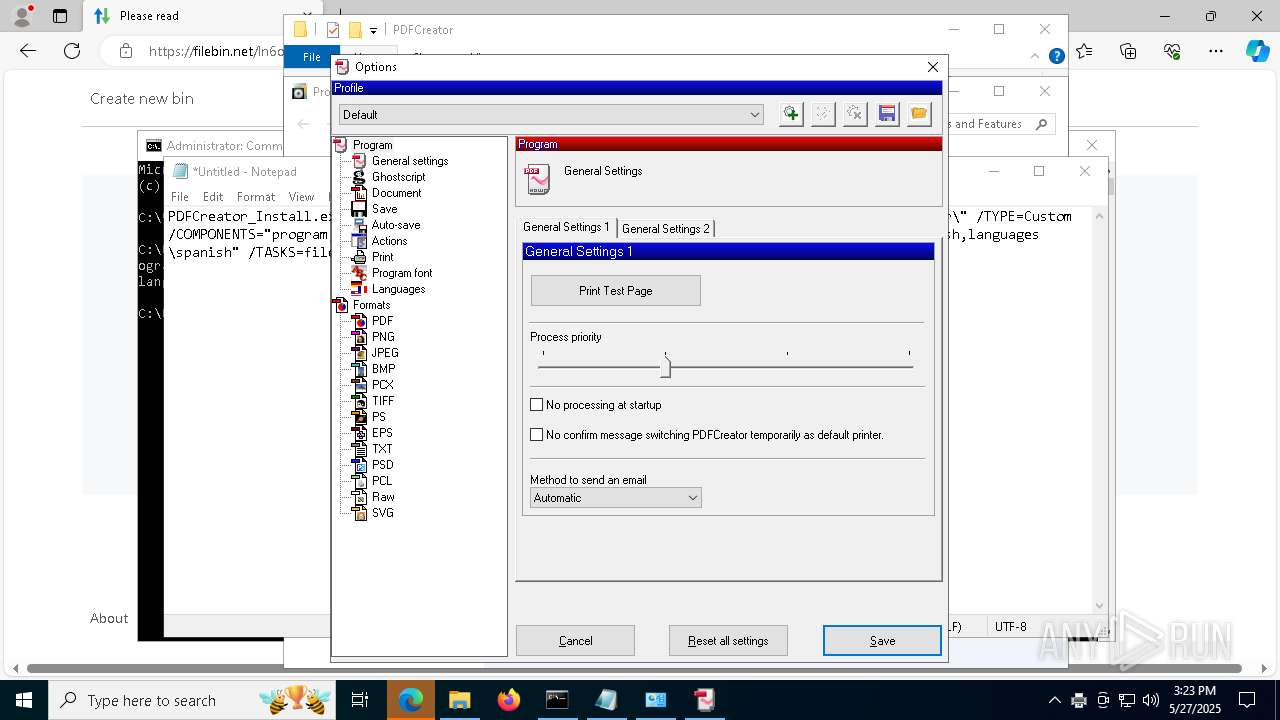This screenshot has height=720, width=1280.
Task: Click the About link on webpage
Action: (x=109, y=618)
